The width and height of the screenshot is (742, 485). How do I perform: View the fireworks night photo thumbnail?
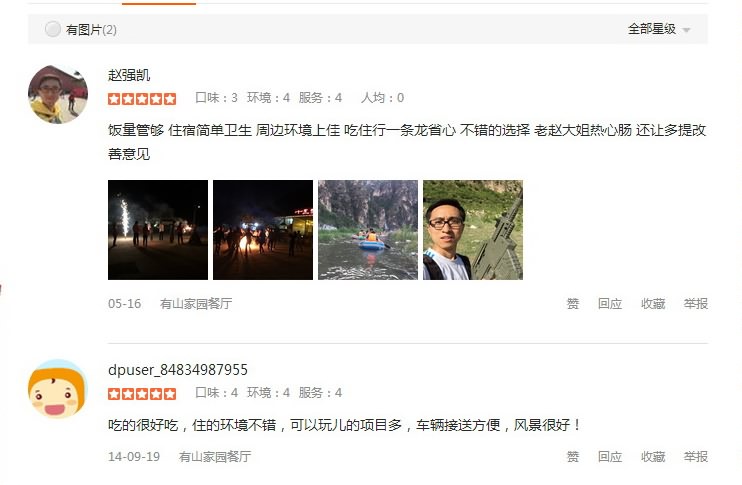pos(158,230)
